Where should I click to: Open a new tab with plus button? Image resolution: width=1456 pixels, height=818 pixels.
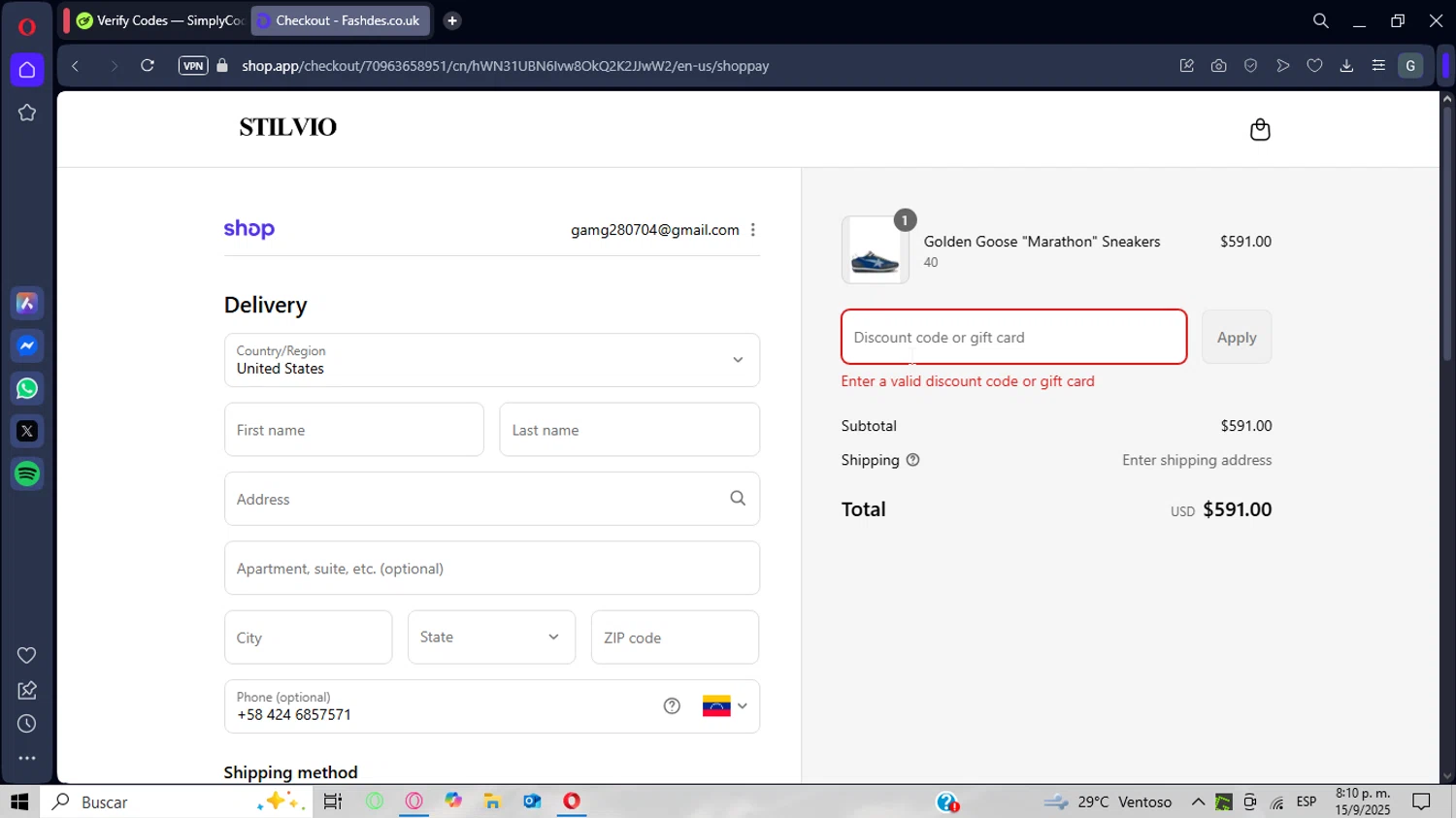pyautogui.click(x=452, y=20)
